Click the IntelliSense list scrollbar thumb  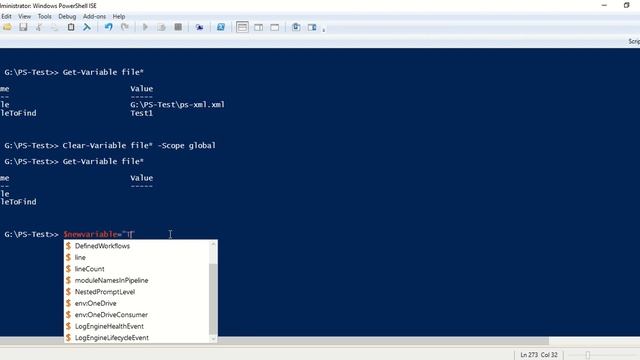point(213,300)
